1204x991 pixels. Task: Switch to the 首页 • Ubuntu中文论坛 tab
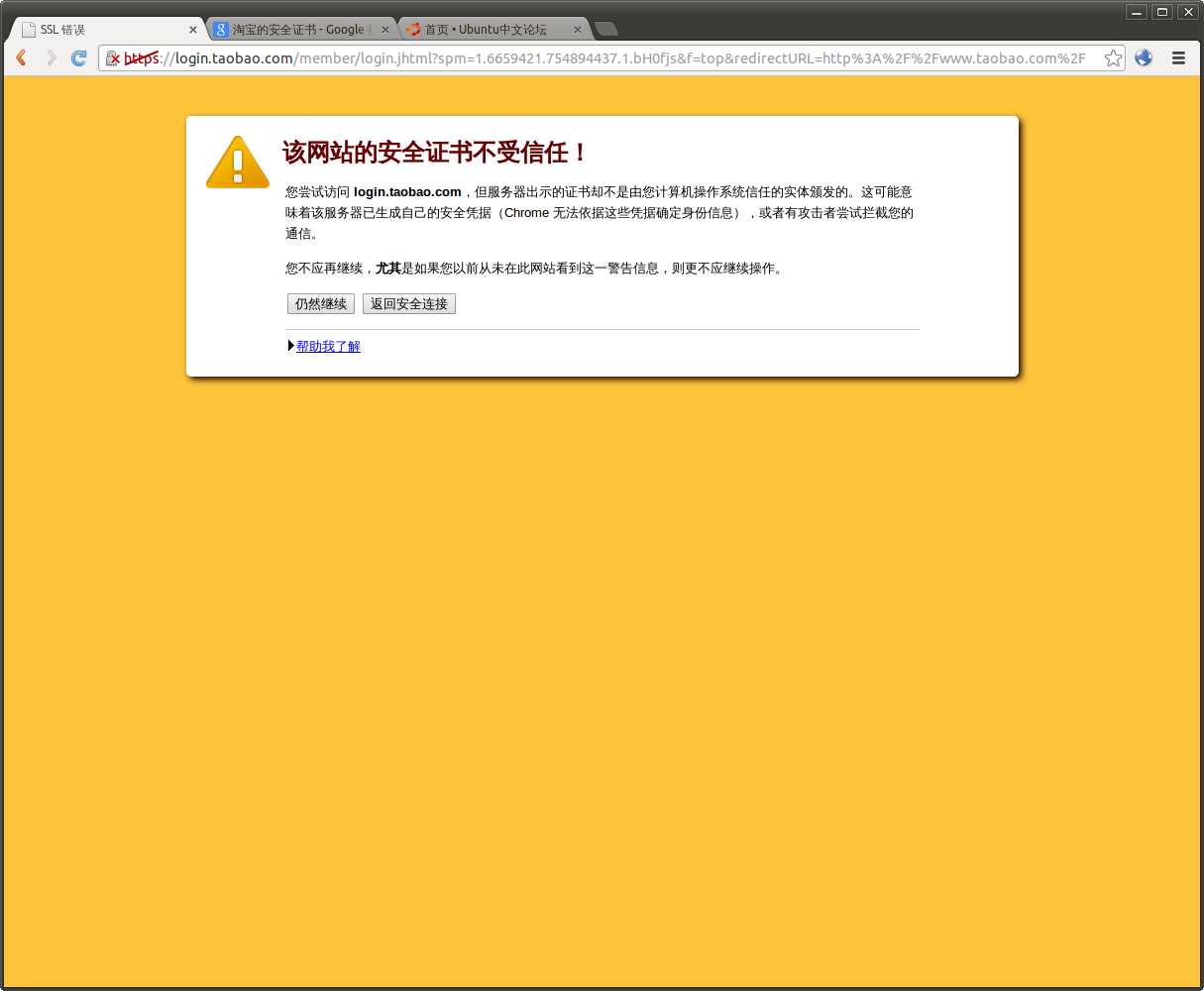(494, 30)
